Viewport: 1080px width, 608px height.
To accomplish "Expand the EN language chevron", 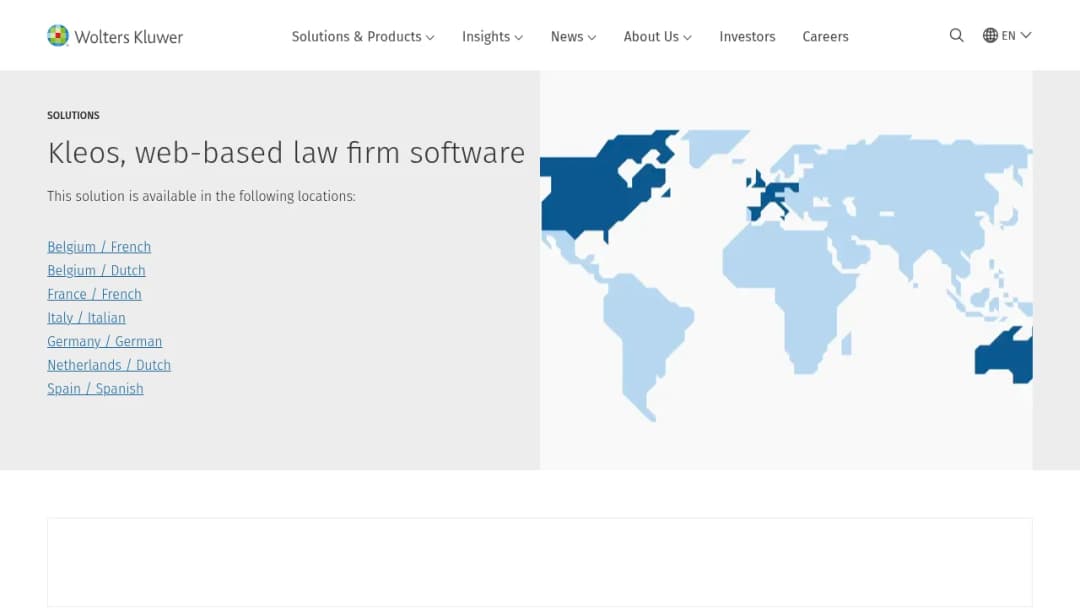I will [x=1026, y=35].
